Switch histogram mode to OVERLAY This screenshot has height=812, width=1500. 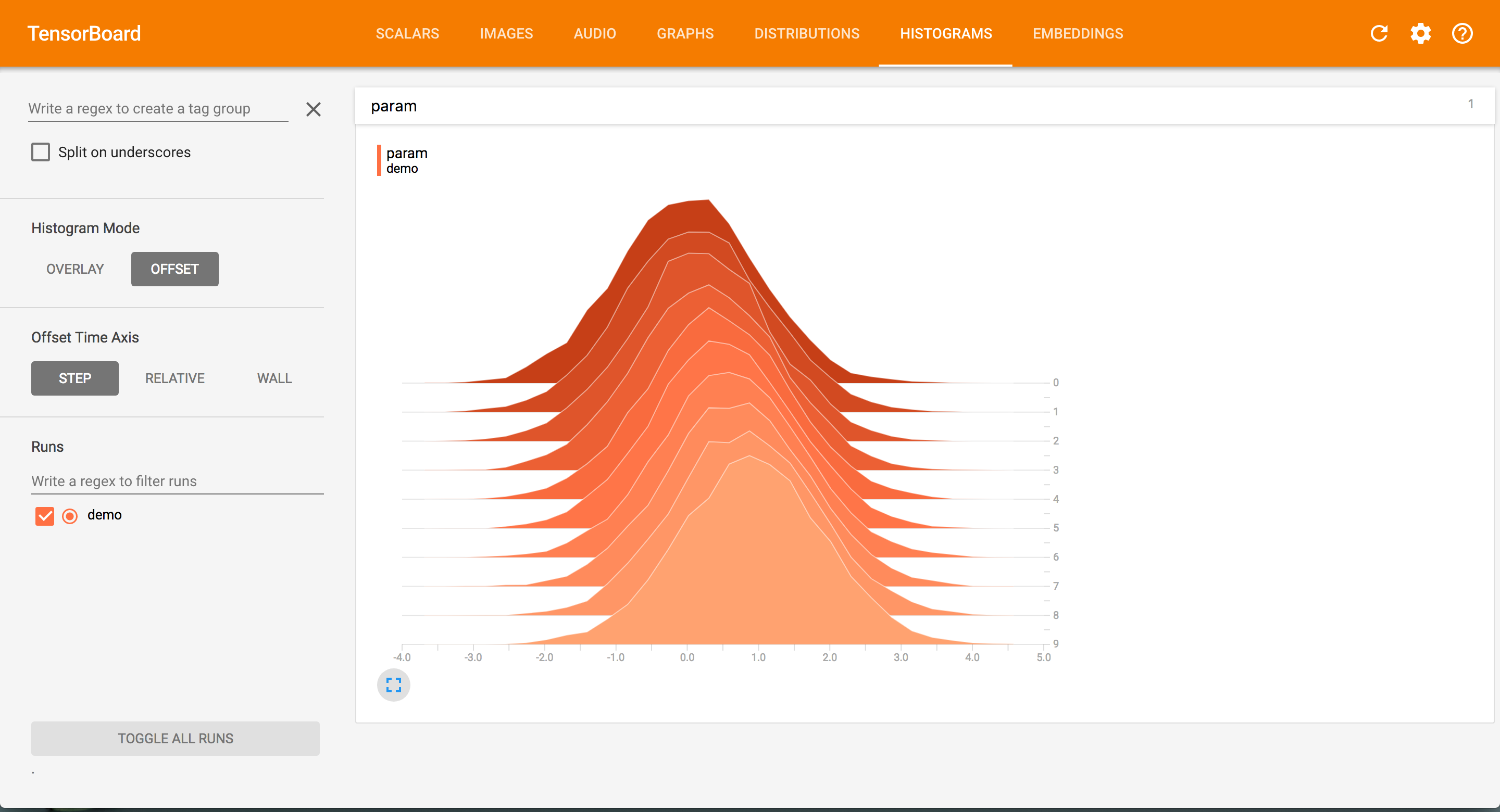[x=75, y=269]
